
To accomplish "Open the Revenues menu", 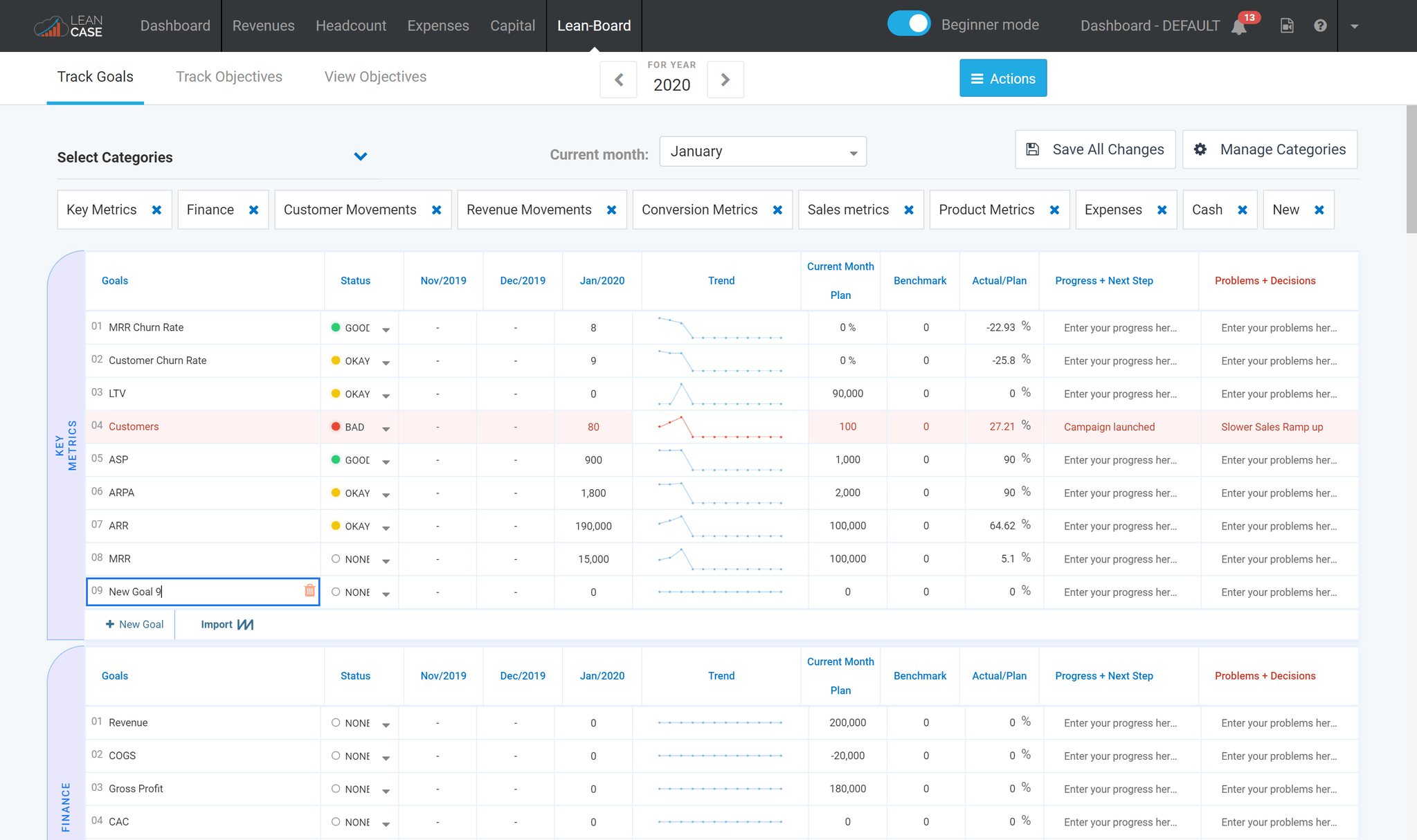I will [x=263, y=26].
